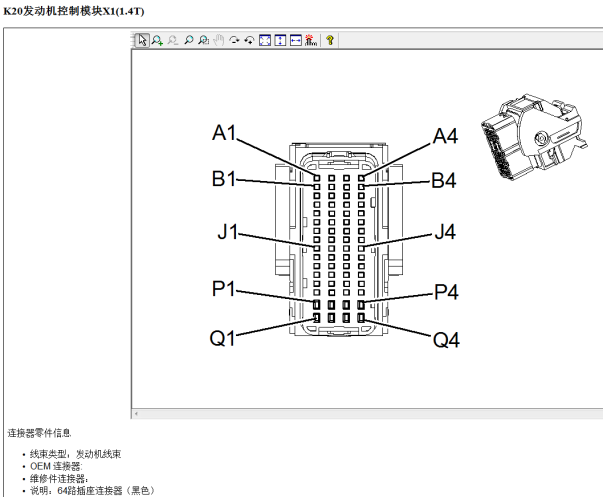603x497 pixels.
Task: Click the 连接器零件信息 heading
Action: tap(39, 433)
